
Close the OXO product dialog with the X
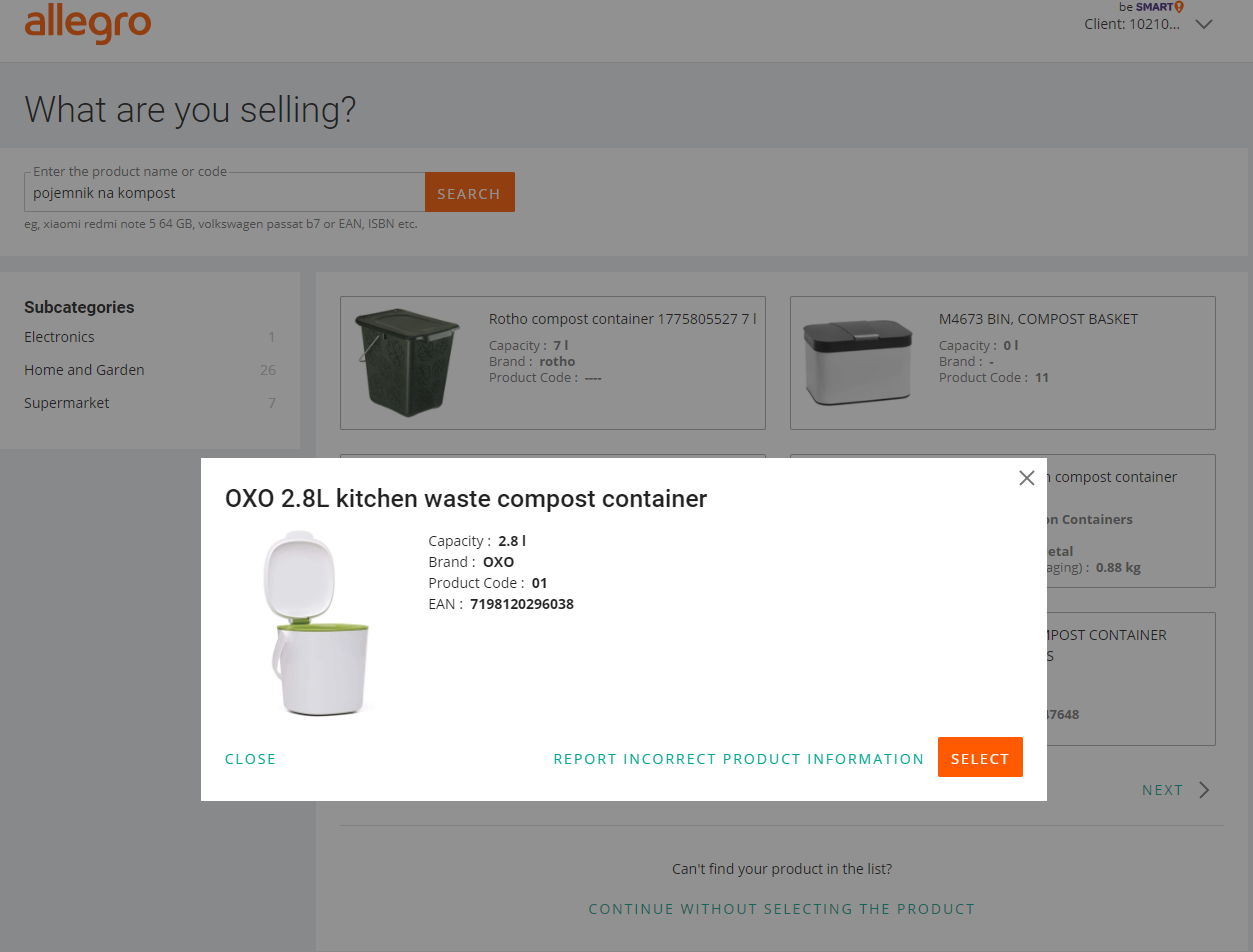pos(1026,478)
